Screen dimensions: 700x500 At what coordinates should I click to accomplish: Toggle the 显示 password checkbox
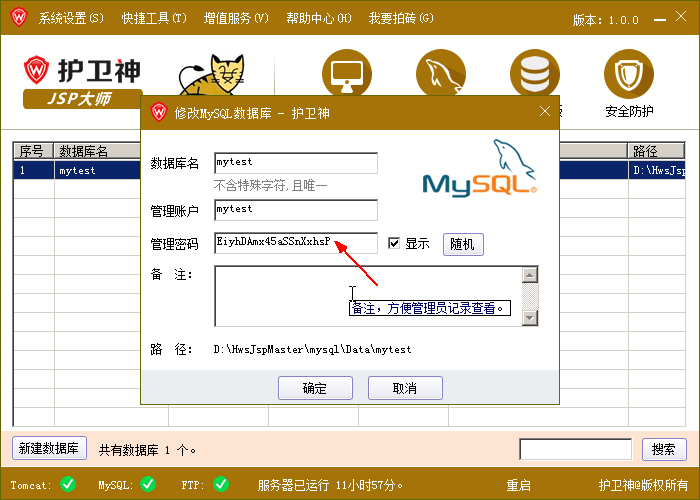click(x=394, y=243)
